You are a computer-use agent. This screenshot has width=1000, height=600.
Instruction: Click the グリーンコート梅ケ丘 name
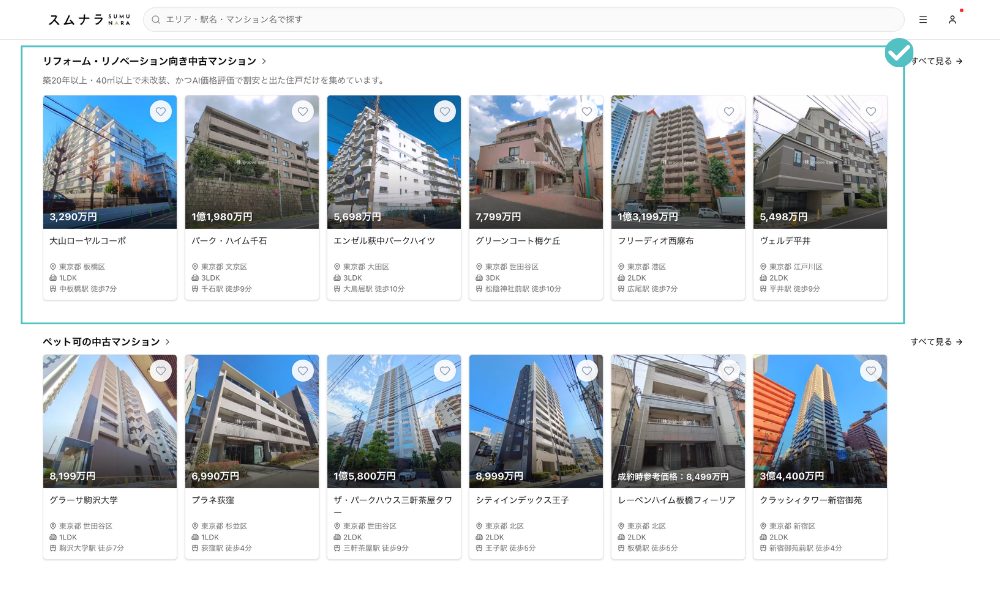coord(518,241)
